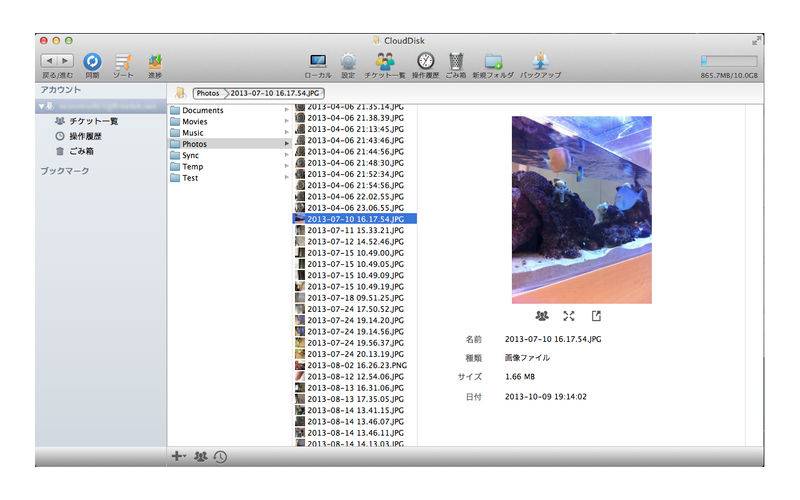The image size is (800, 500).
Task: Select the Movies folder
Action: [230, 121]
